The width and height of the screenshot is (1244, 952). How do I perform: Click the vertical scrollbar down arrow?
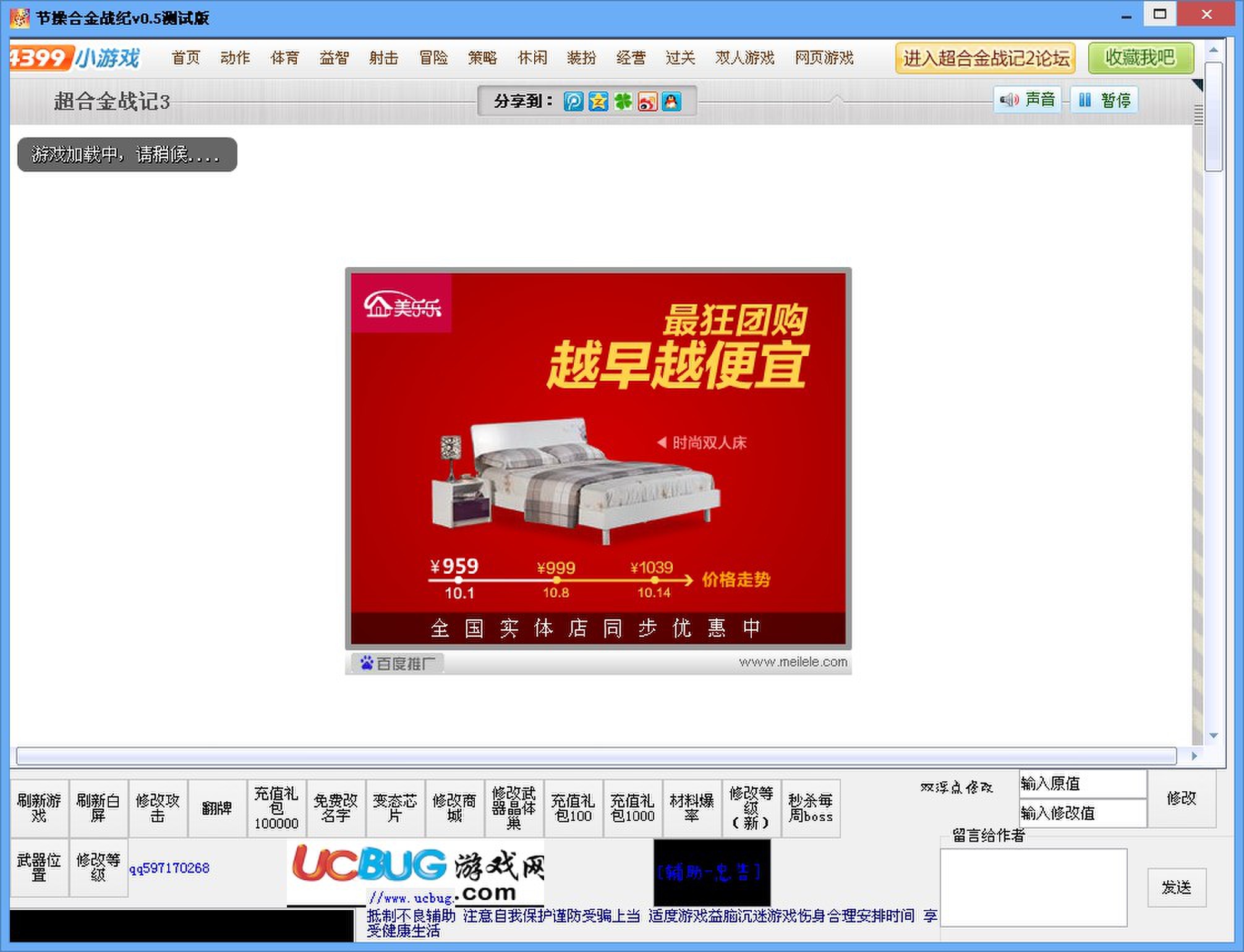(x=1214, y=736)
